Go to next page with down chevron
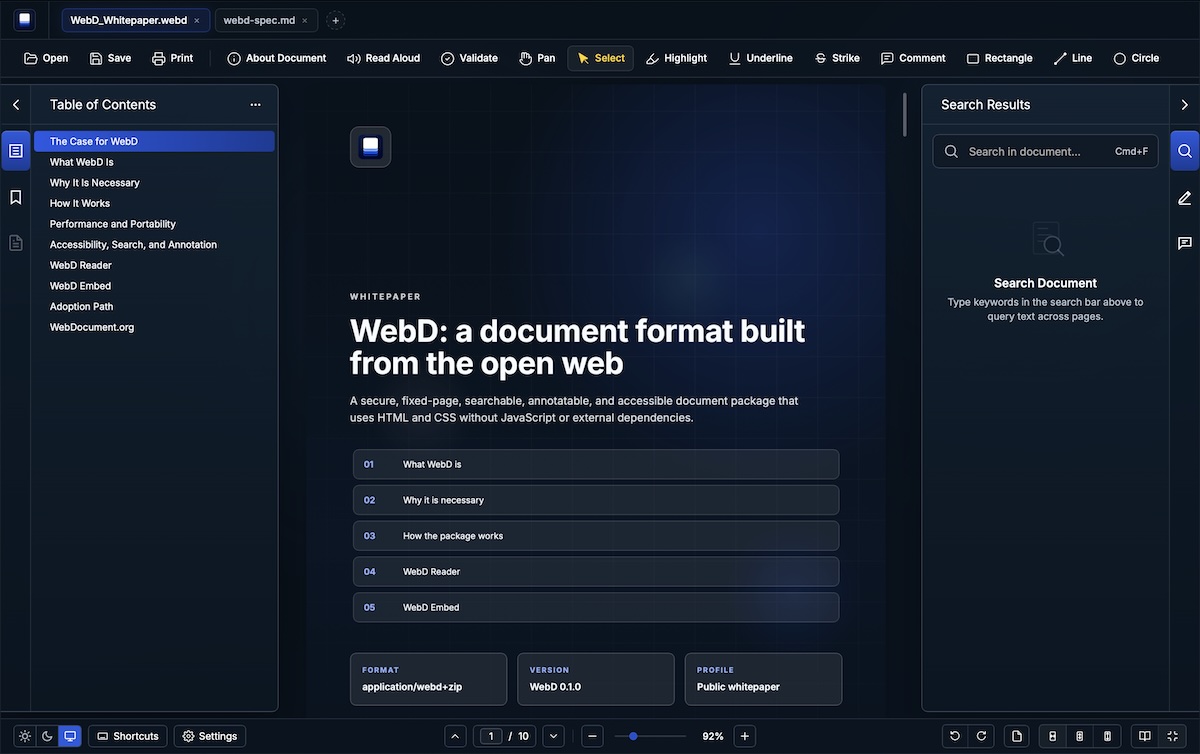1200x754 pixels. click(553, 736)
